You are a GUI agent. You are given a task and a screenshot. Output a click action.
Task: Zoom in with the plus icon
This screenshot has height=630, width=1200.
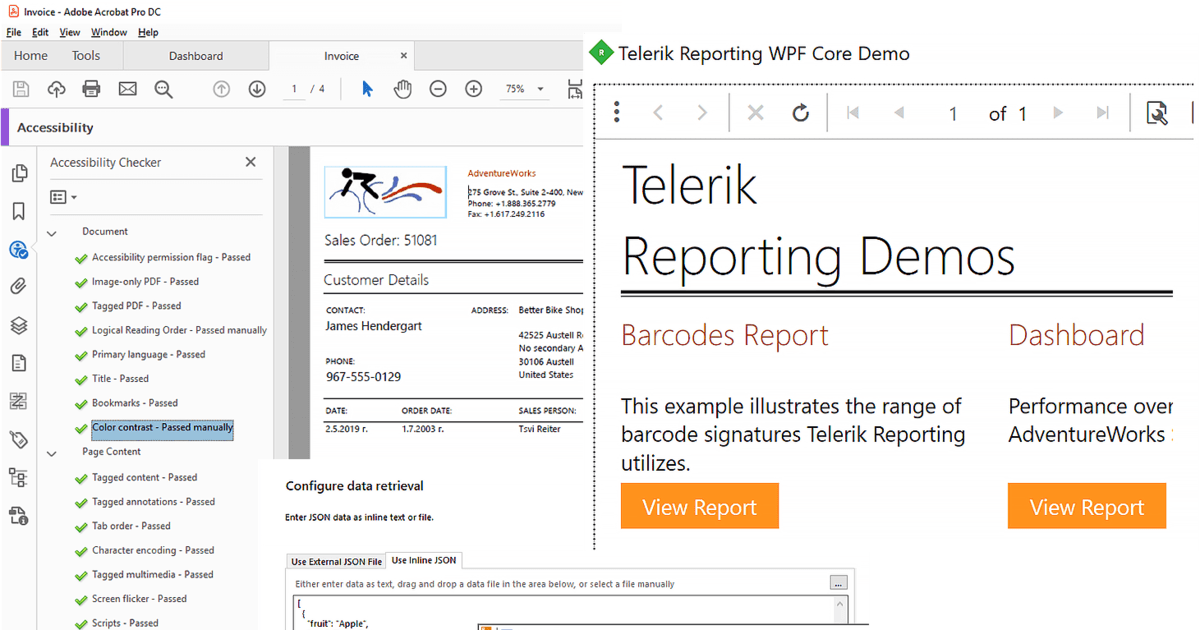pyautogui.click(x=472, y=89)
